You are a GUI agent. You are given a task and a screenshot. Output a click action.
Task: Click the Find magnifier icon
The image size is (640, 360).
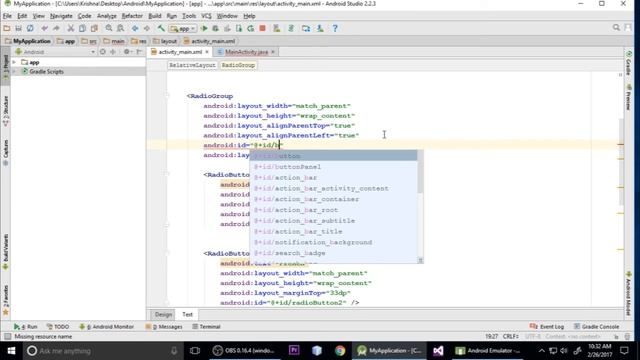(x=109, y=28)
